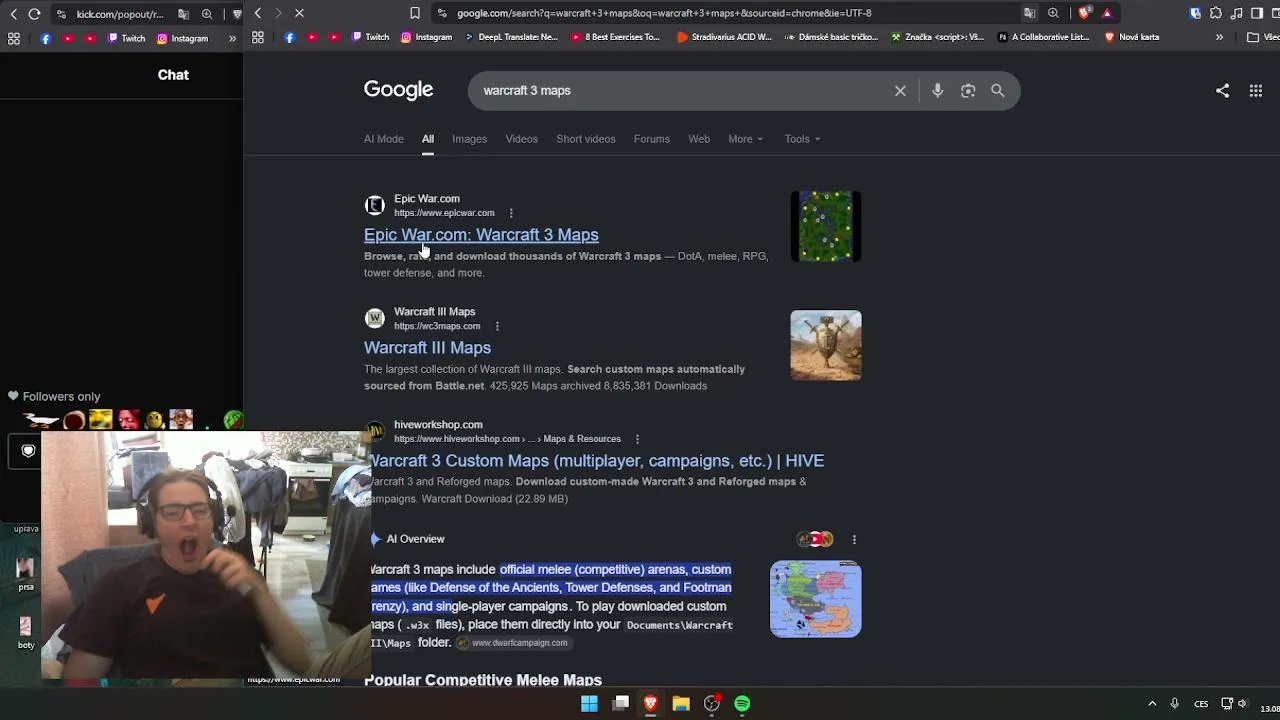Open more options for Epic War result
This screenshot has width=1280, height=720.
tap(511, 213)
